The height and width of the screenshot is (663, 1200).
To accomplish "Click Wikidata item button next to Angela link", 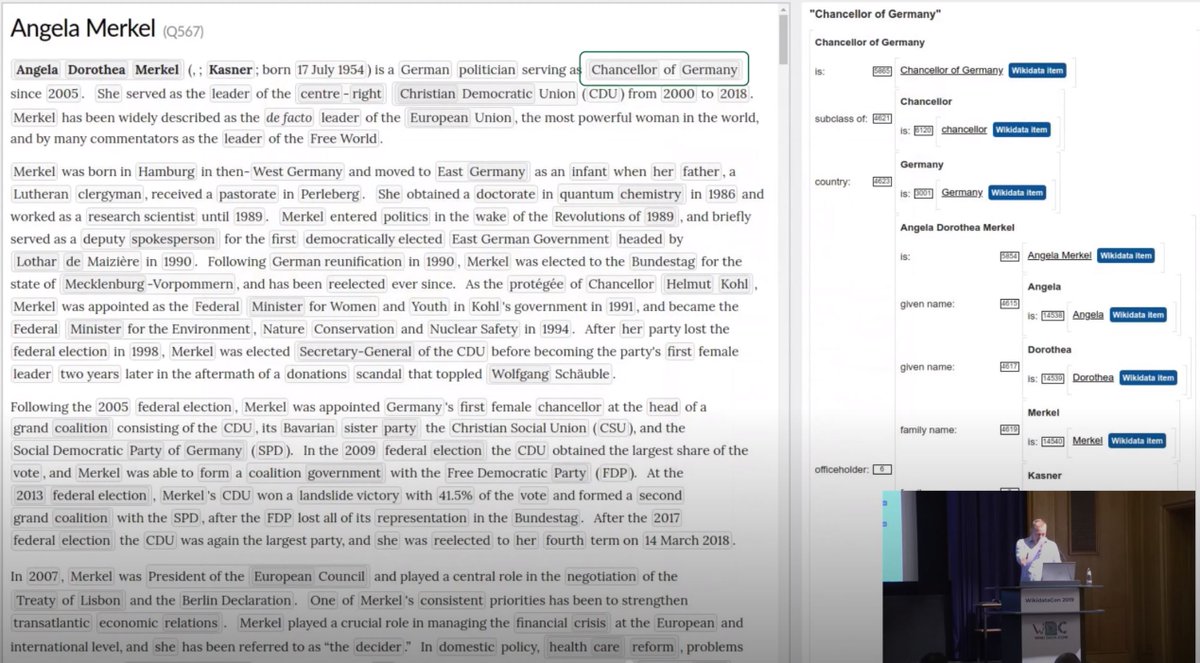I will pyautogui.click(x=1139, y=314).
